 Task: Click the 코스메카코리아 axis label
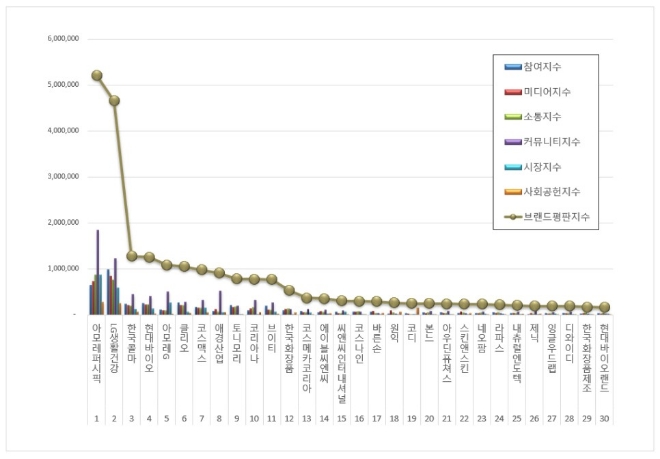point(306,355)
